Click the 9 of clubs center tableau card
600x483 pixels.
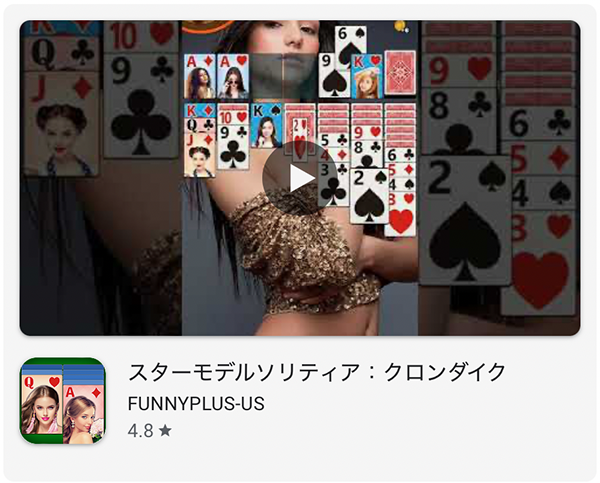(x=233, y=147)
